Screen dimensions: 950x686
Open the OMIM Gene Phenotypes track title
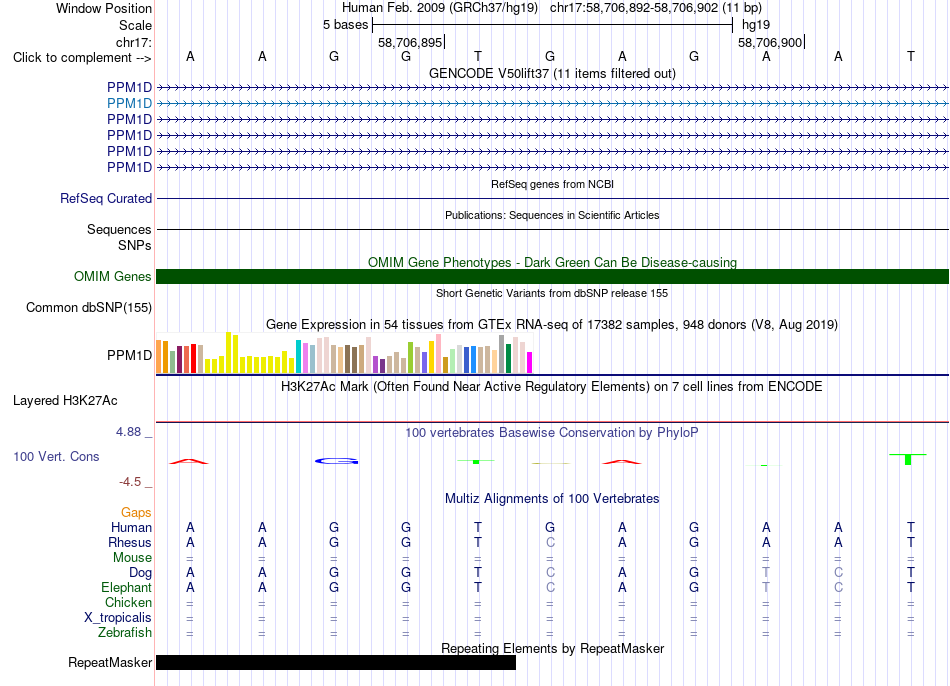552,262
